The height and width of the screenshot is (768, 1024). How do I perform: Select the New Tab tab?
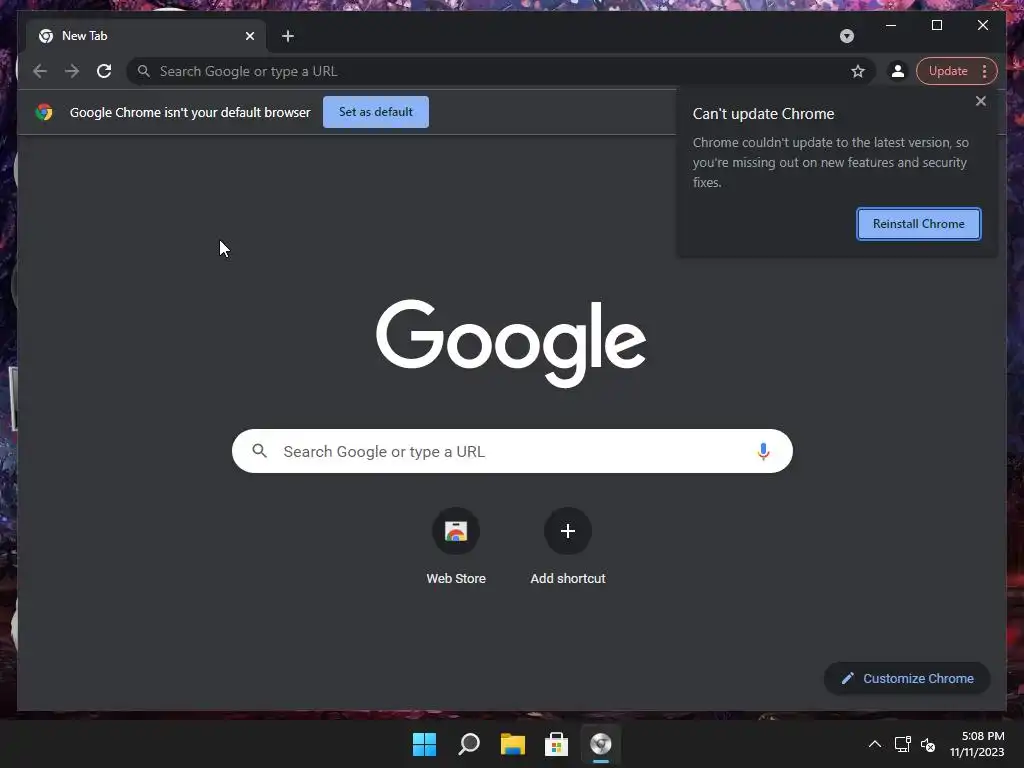click(145, 36)
